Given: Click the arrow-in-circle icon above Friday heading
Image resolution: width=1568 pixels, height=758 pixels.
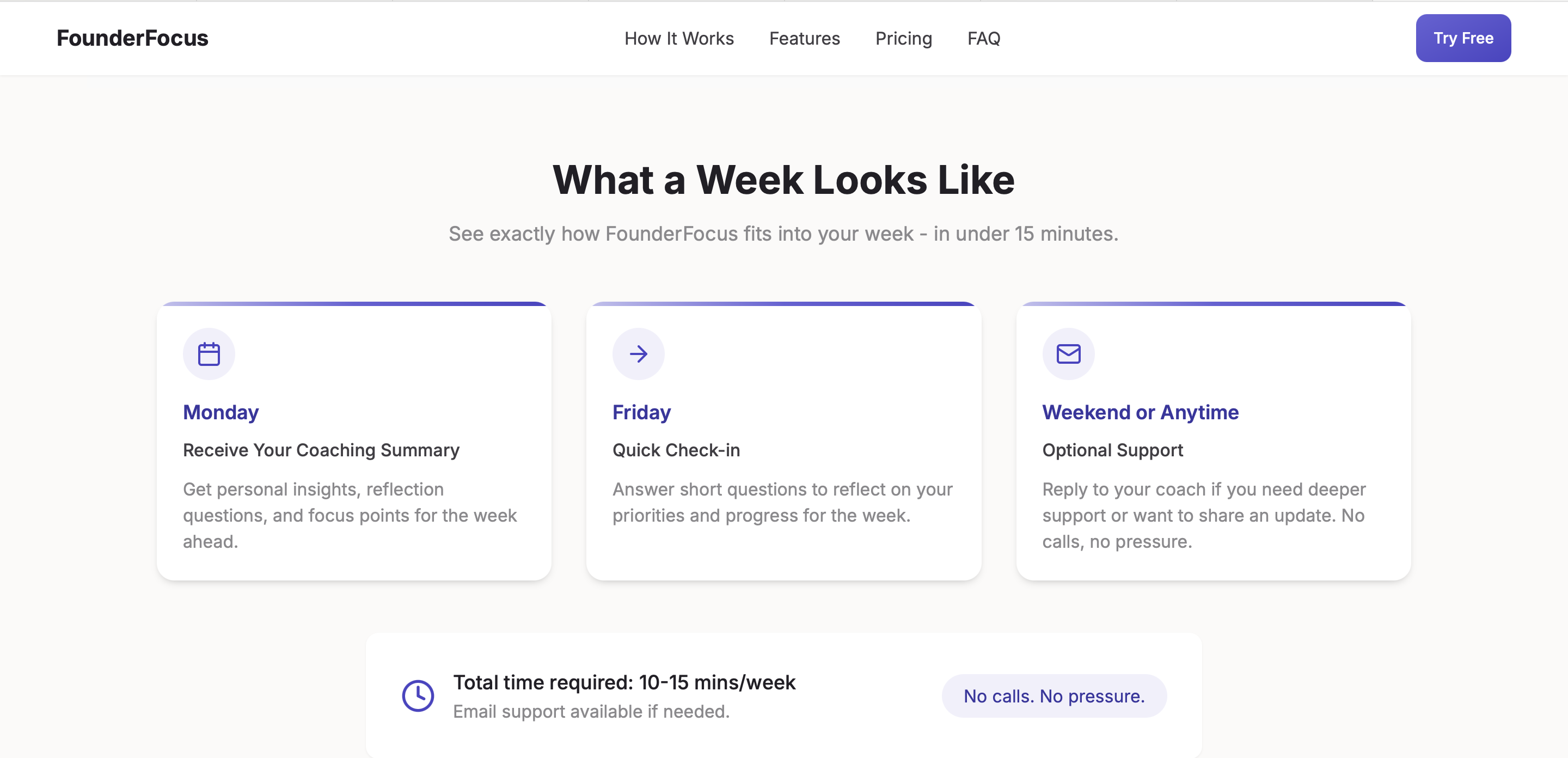Looking at the screenshot, I should click(638, 353).
